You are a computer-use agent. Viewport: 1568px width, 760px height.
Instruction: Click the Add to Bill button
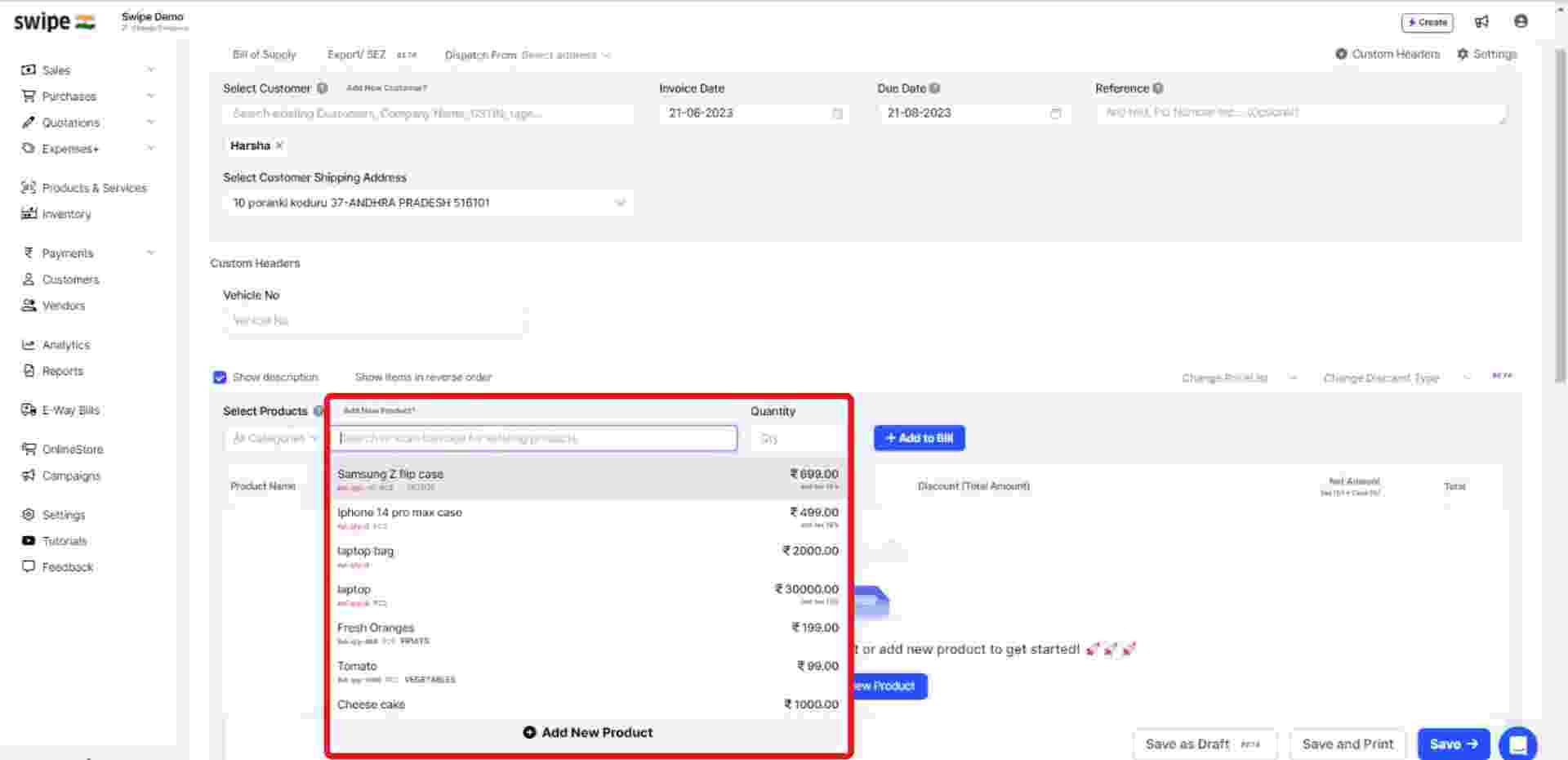pos(919,438)
